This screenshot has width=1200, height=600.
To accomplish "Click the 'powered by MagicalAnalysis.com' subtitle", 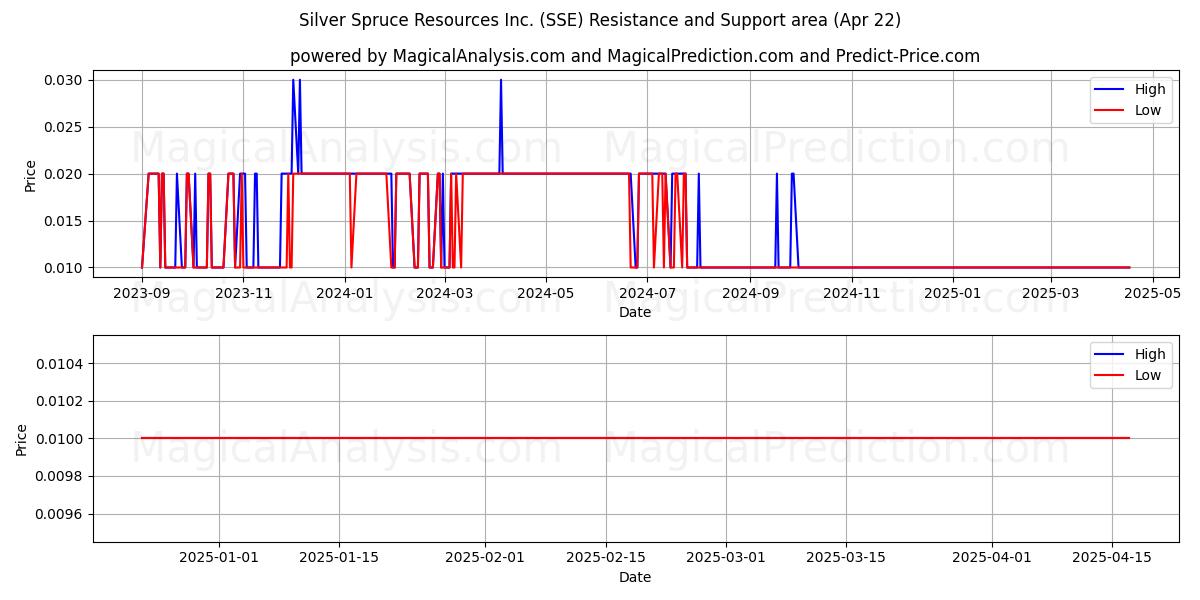I will click(635, 56).
